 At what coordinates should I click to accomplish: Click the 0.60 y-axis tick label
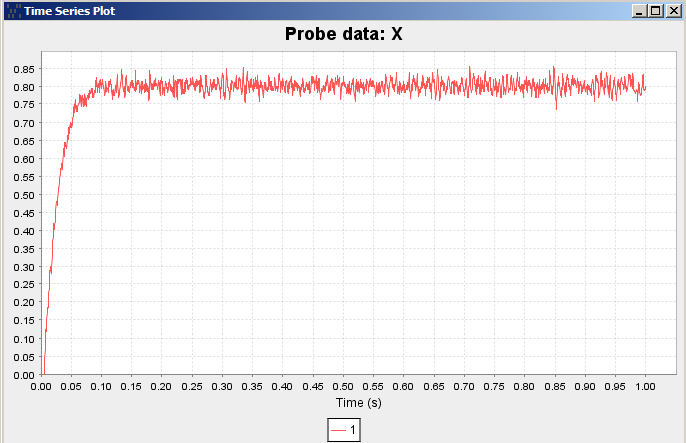(x=24, y=160)
